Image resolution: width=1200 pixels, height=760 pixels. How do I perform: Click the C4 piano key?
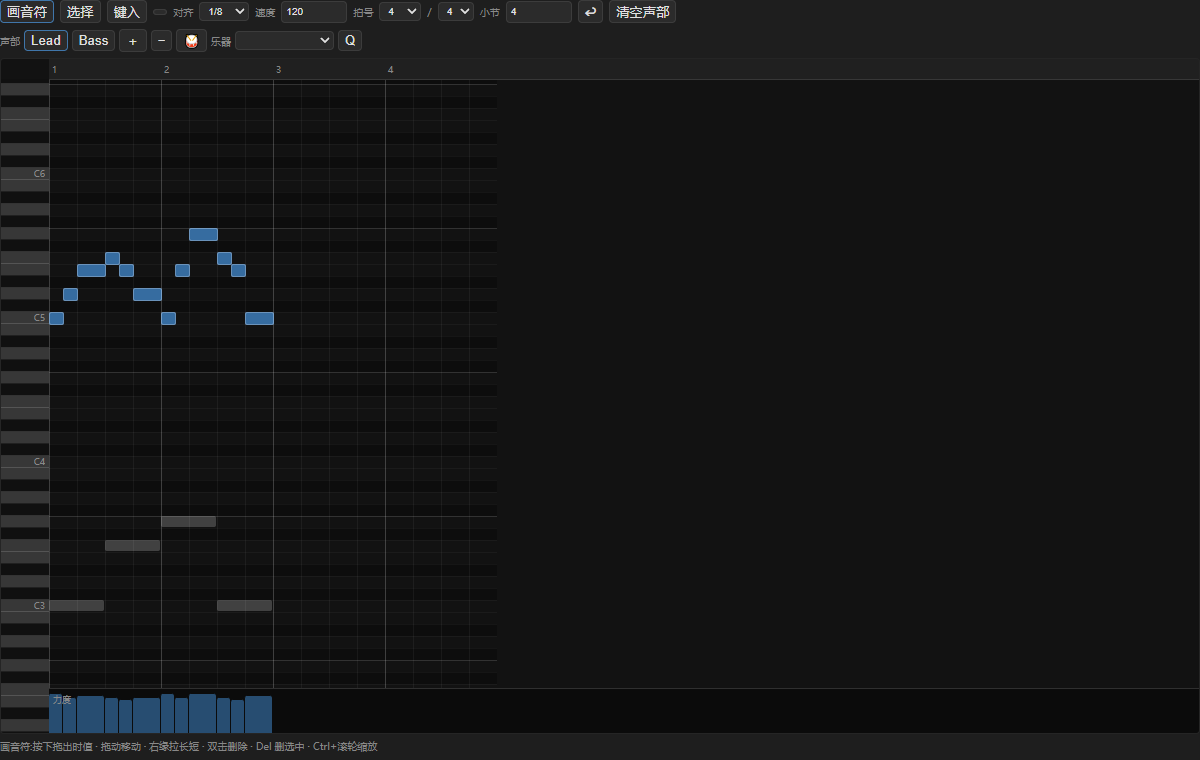(24, 462)
